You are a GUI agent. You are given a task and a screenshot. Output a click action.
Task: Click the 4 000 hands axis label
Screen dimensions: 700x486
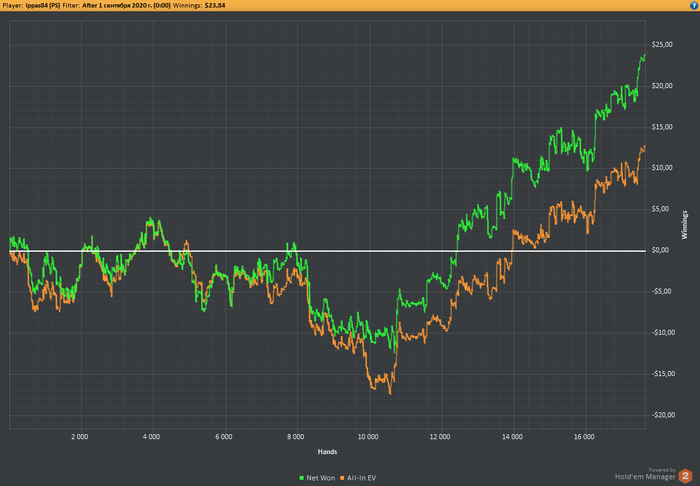point(151,436)
